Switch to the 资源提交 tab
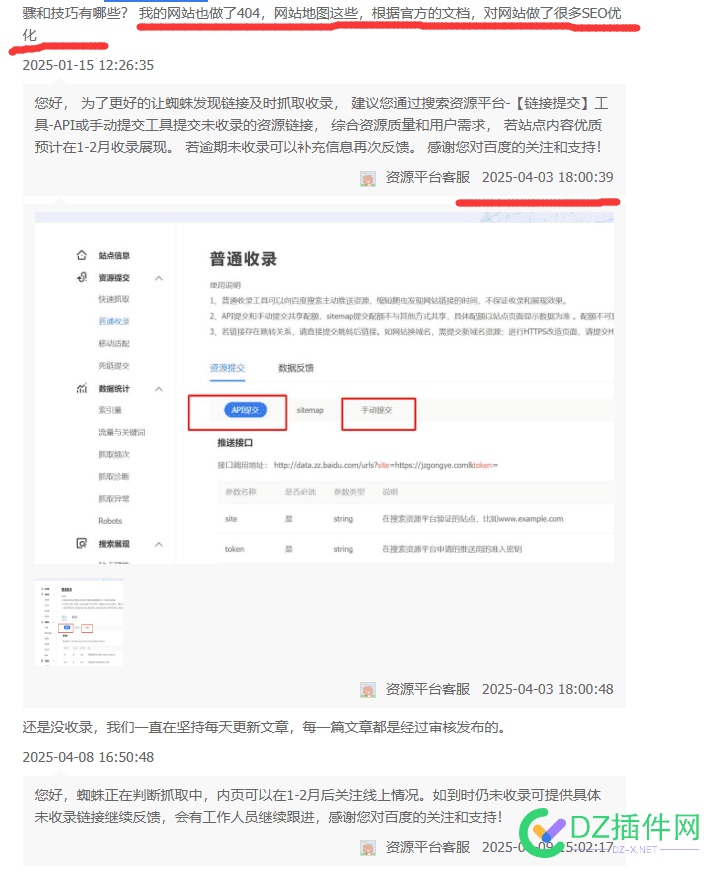 tap(227, 368)
